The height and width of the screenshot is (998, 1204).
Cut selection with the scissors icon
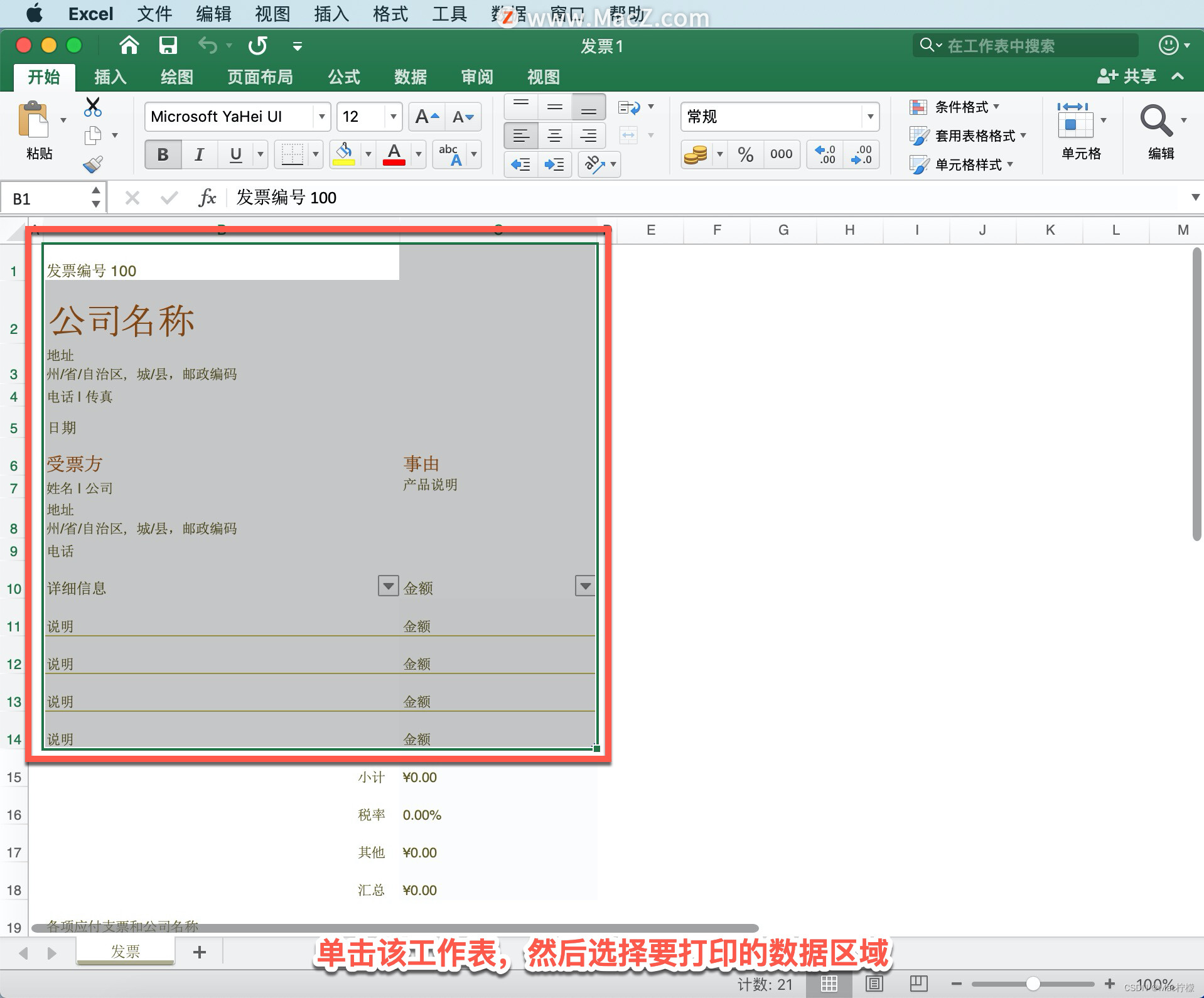[x=93, y=107]
